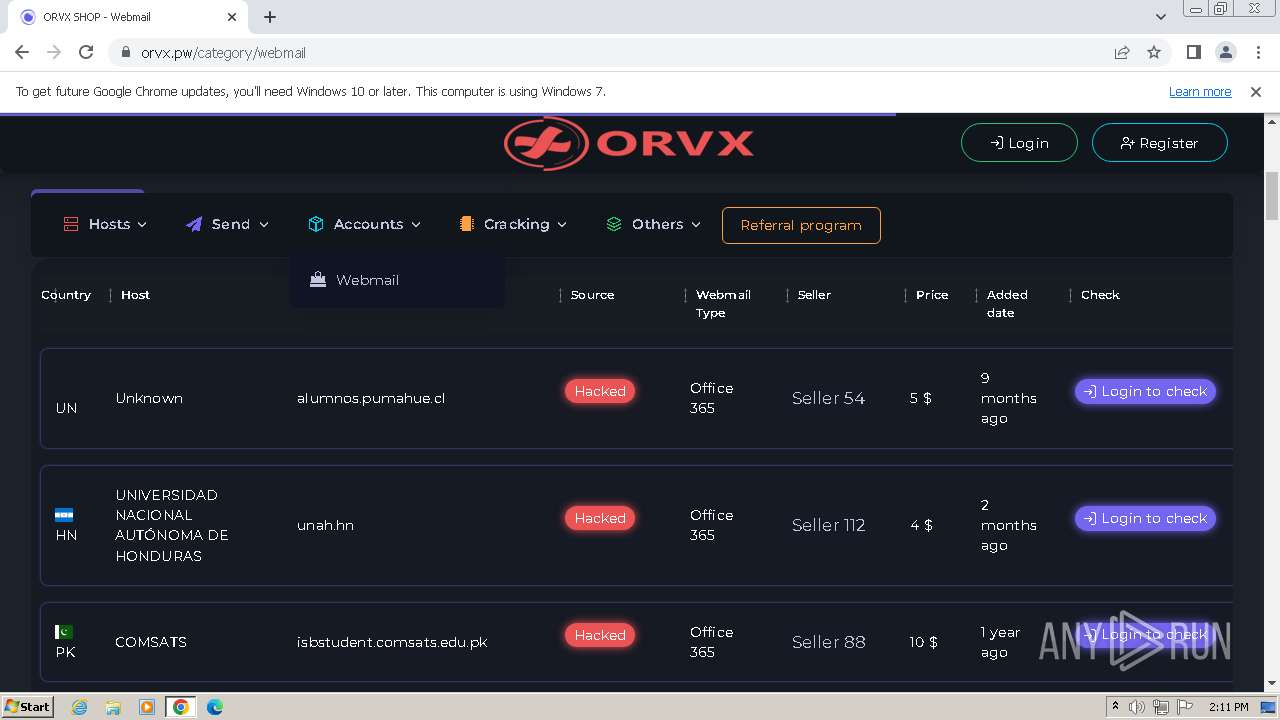The height and width of the screenshot is (720, 1280).
Task: Click the network icon in system tray
Action: [x=1161, y=707]
